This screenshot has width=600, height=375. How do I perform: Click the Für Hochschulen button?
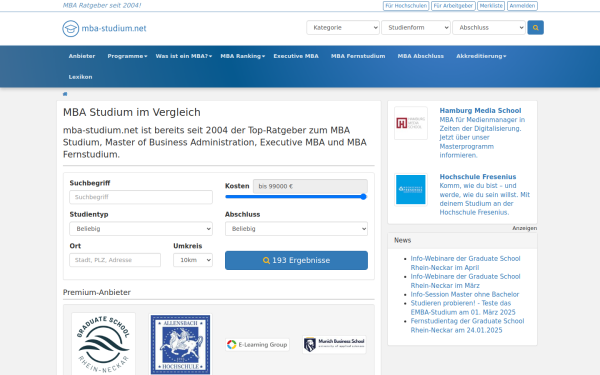coord(406,6)
